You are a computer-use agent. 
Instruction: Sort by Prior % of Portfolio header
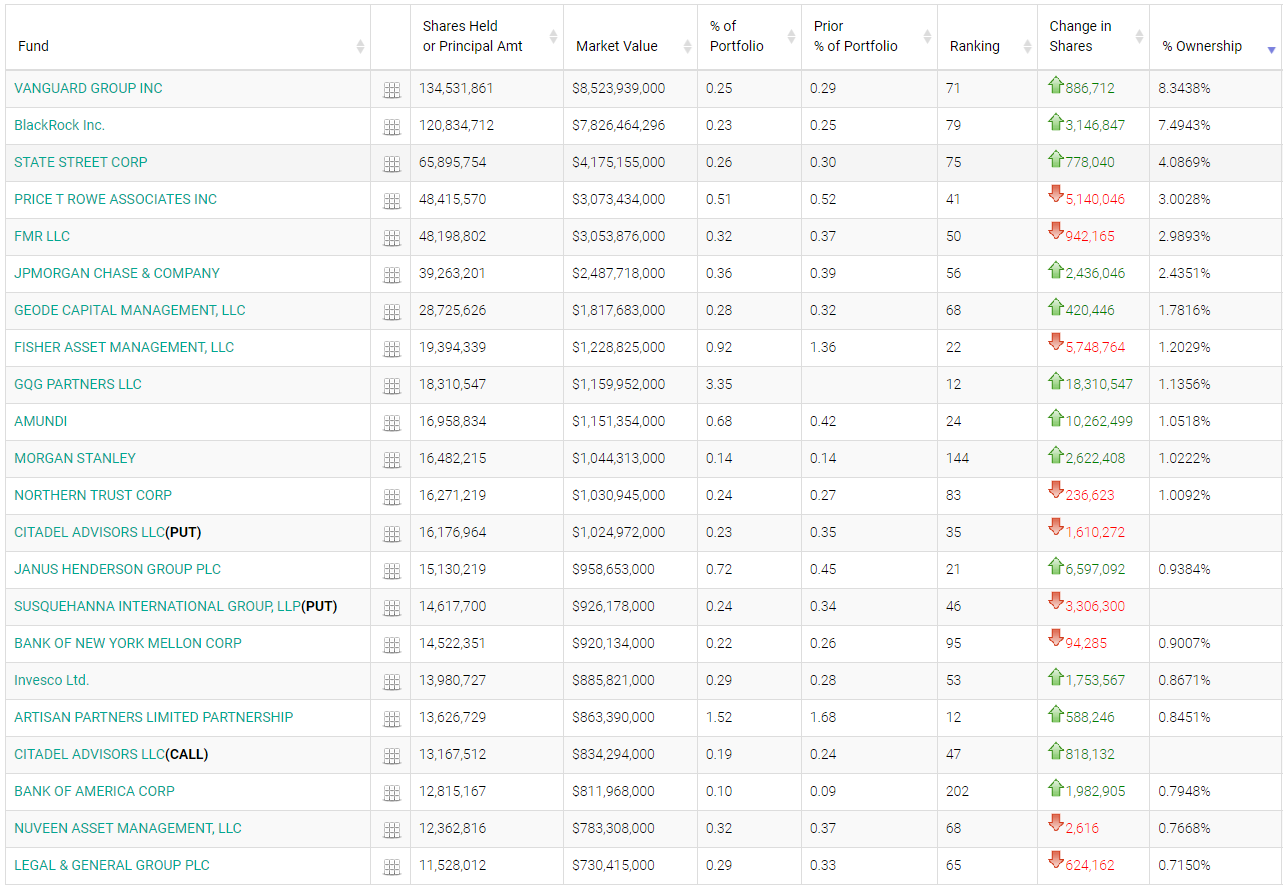(869, 37)
